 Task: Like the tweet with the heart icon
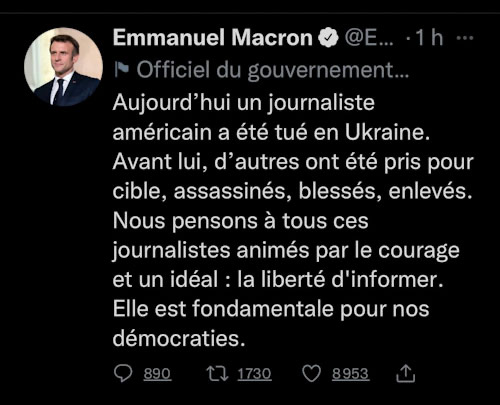point(311,373)
